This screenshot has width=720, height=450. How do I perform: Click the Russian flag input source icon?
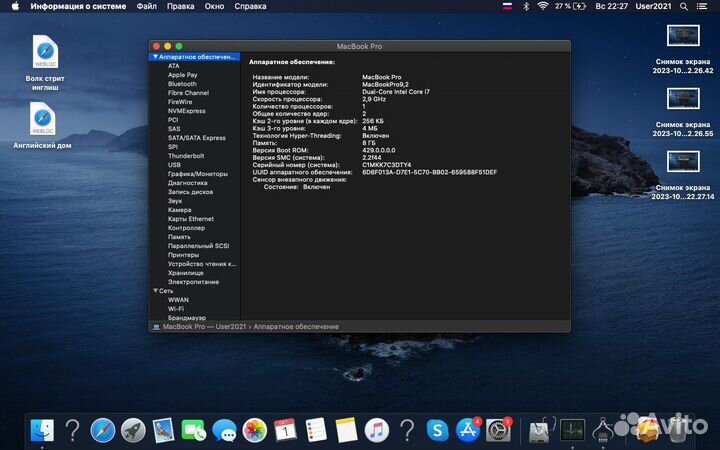click(x=507, y=6)
